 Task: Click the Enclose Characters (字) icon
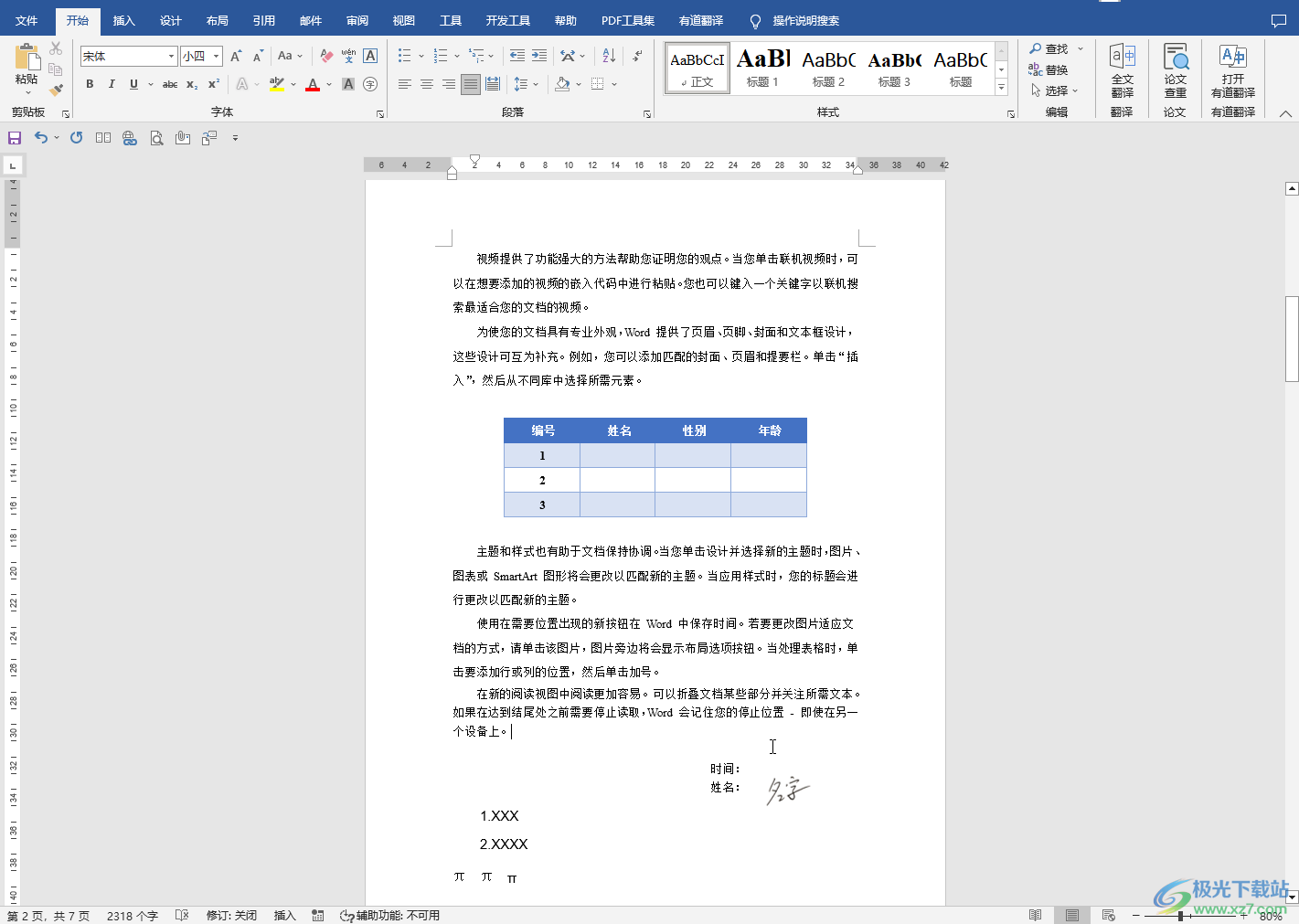[370, 84]
